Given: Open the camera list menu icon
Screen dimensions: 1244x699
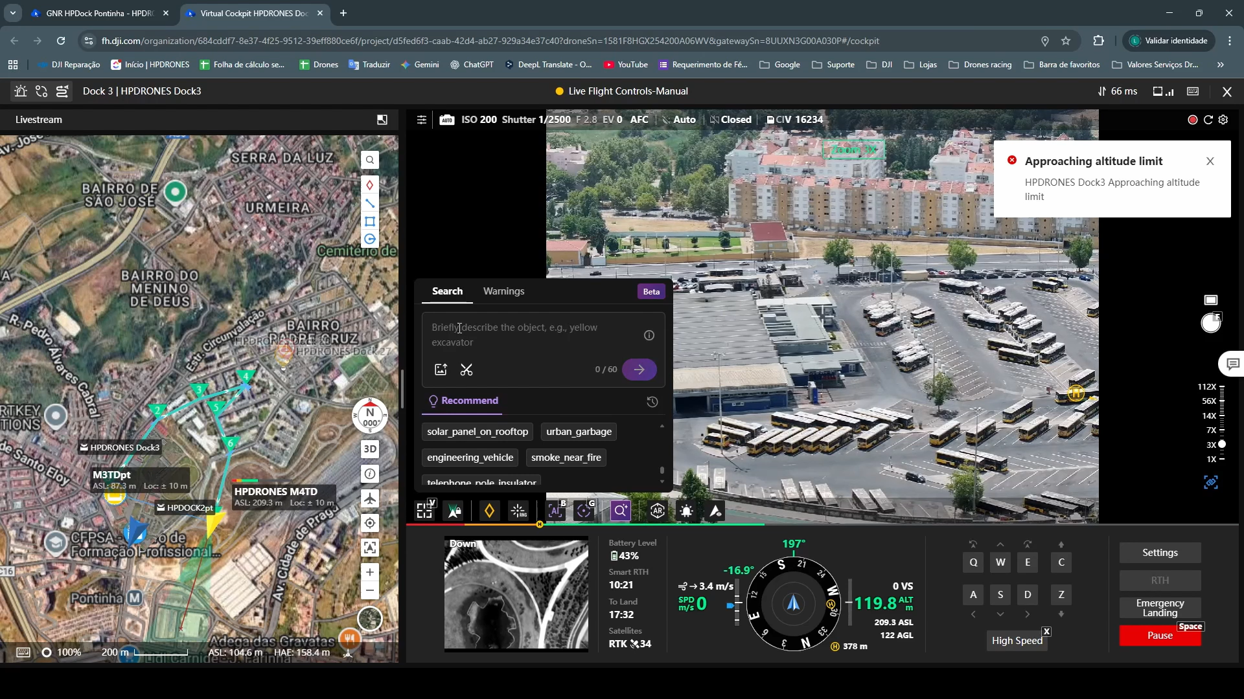Looking at the screenshot, I should [421, 120].
